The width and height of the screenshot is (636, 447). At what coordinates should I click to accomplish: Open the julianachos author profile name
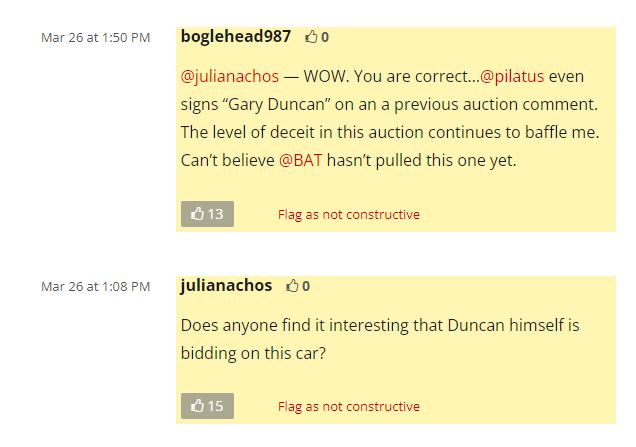[226, 285]
